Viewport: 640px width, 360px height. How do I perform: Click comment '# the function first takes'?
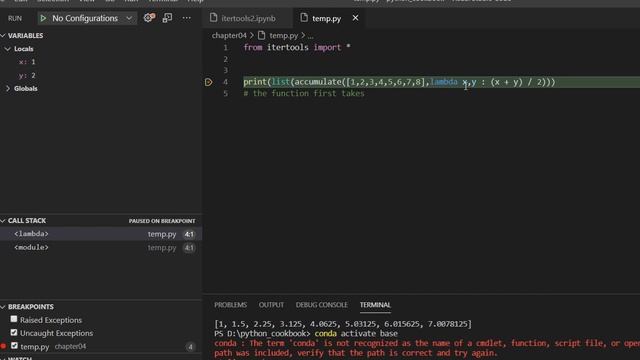click(x=304, y=93)
